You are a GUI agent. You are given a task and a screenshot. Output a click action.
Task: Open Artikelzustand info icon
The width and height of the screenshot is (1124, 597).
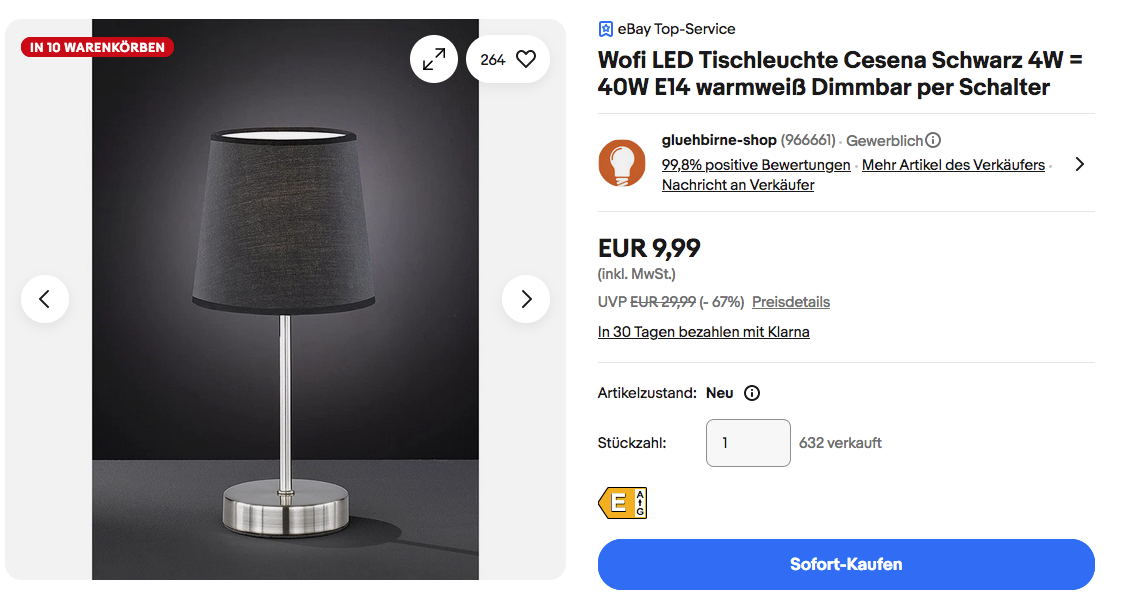click(752, 393)
